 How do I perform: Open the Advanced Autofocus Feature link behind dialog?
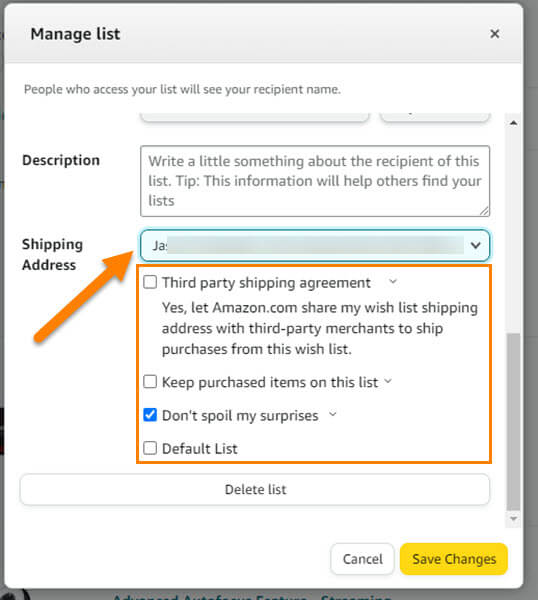[210, 597]
